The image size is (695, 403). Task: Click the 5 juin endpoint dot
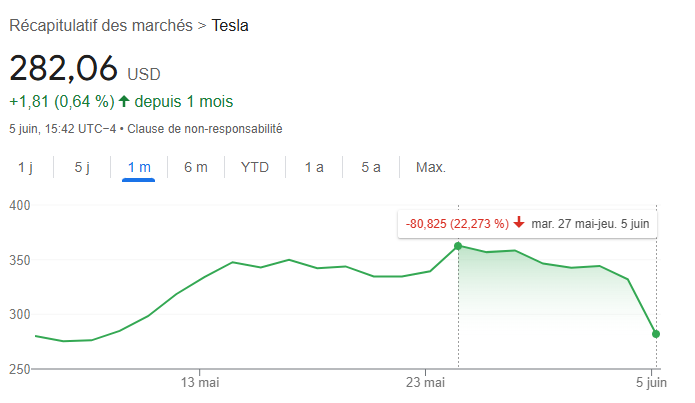[656, 334]
